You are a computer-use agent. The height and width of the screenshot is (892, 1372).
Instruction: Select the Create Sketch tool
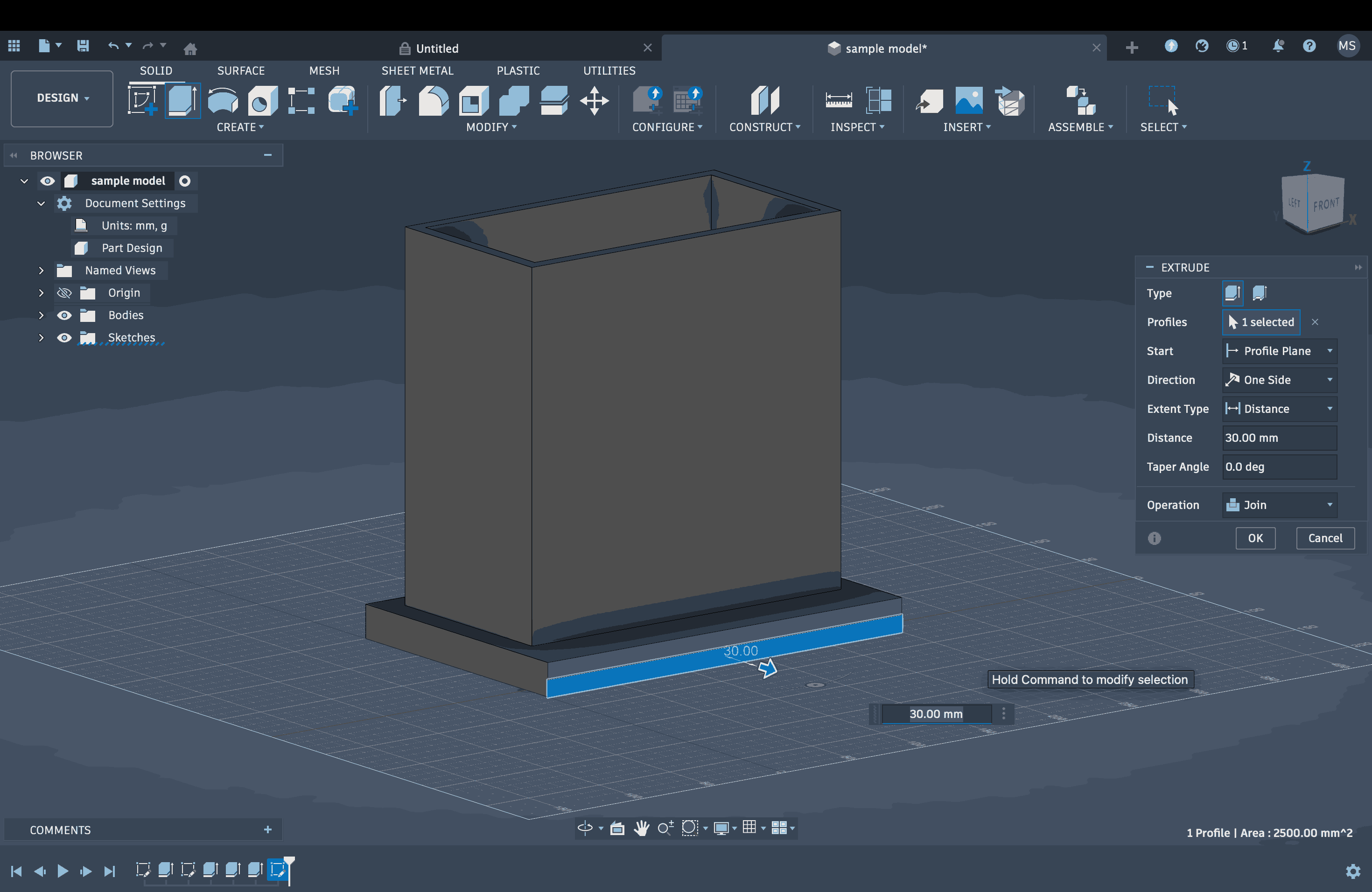point(142,100)
